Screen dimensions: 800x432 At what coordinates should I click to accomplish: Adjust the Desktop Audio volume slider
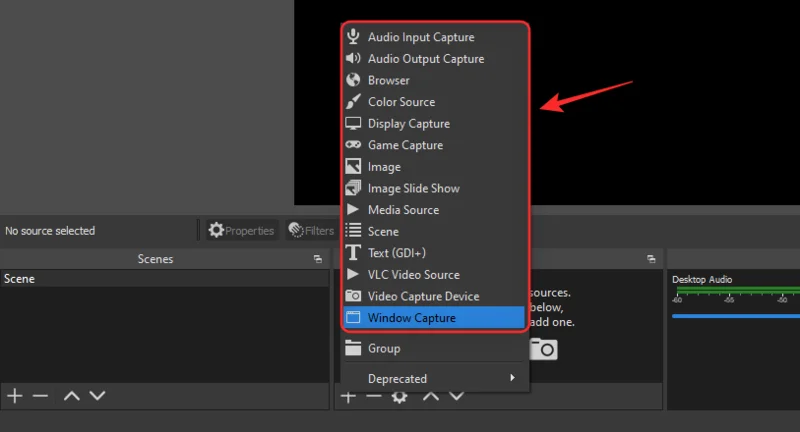[x=735, y=316]
